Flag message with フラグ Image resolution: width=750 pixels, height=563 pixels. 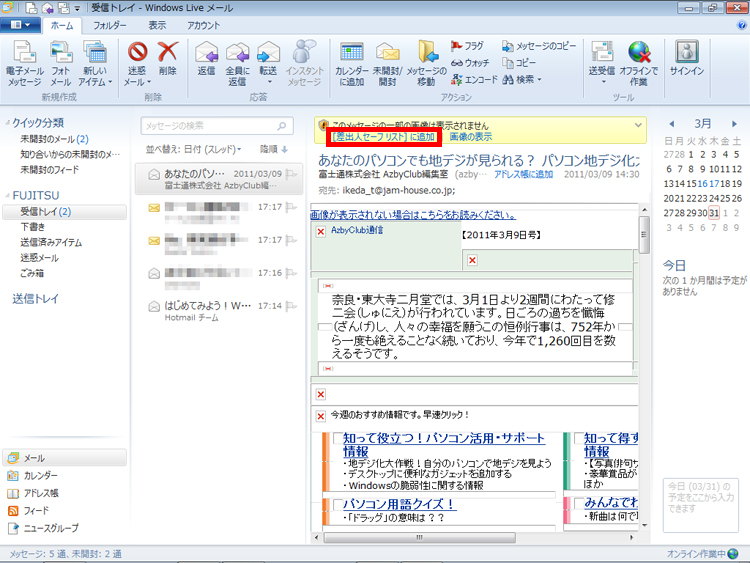point(467,46)
